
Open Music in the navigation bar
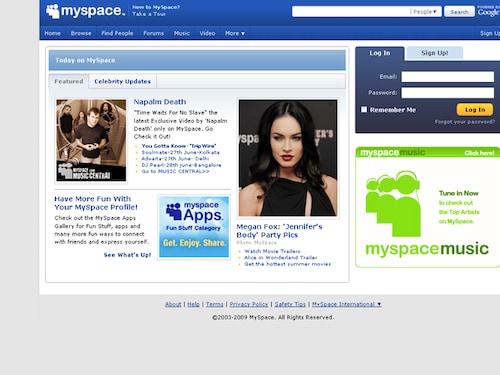(182, 33)
